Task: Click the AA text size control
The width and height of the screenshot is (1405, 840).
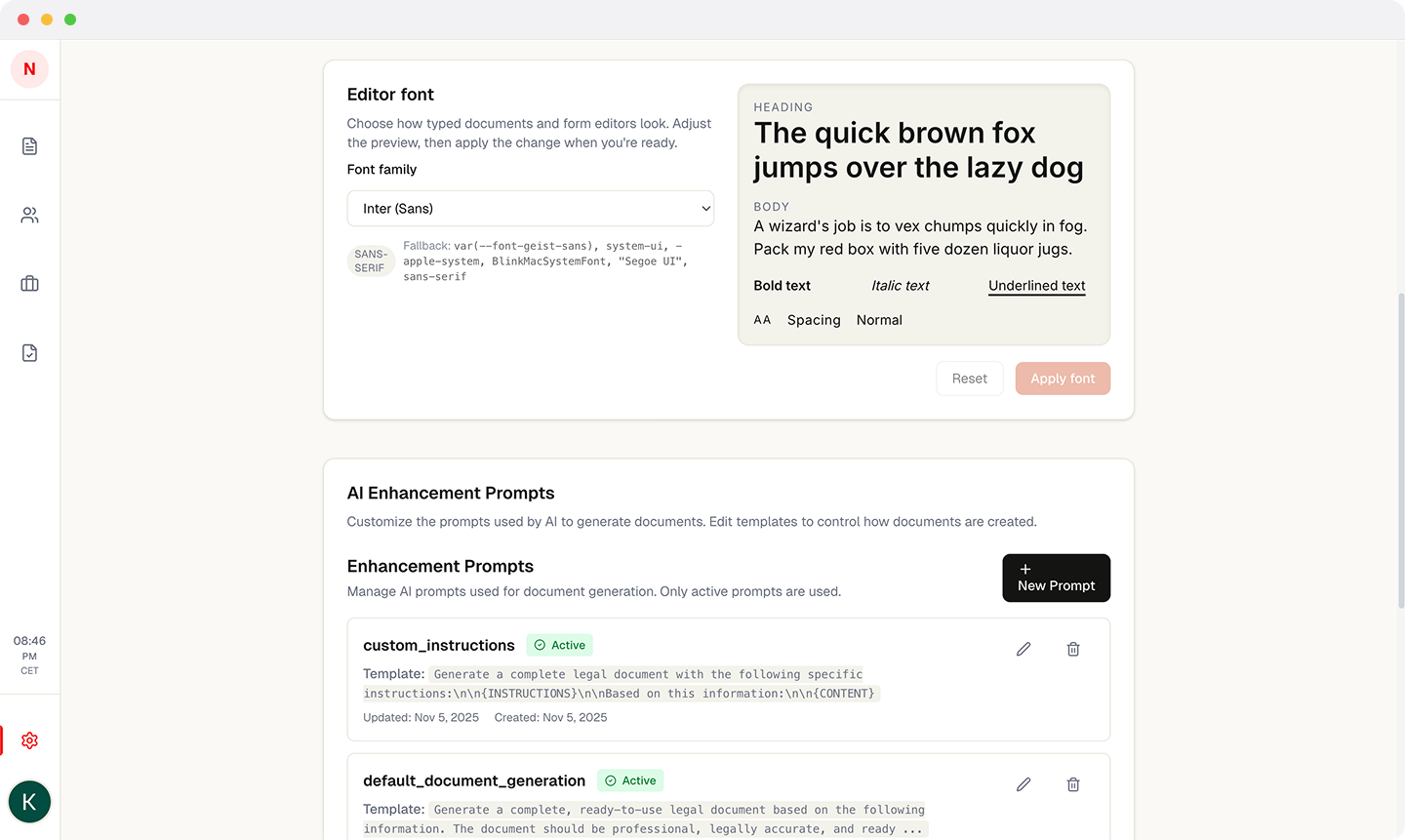Action: (x=762, y=319)
